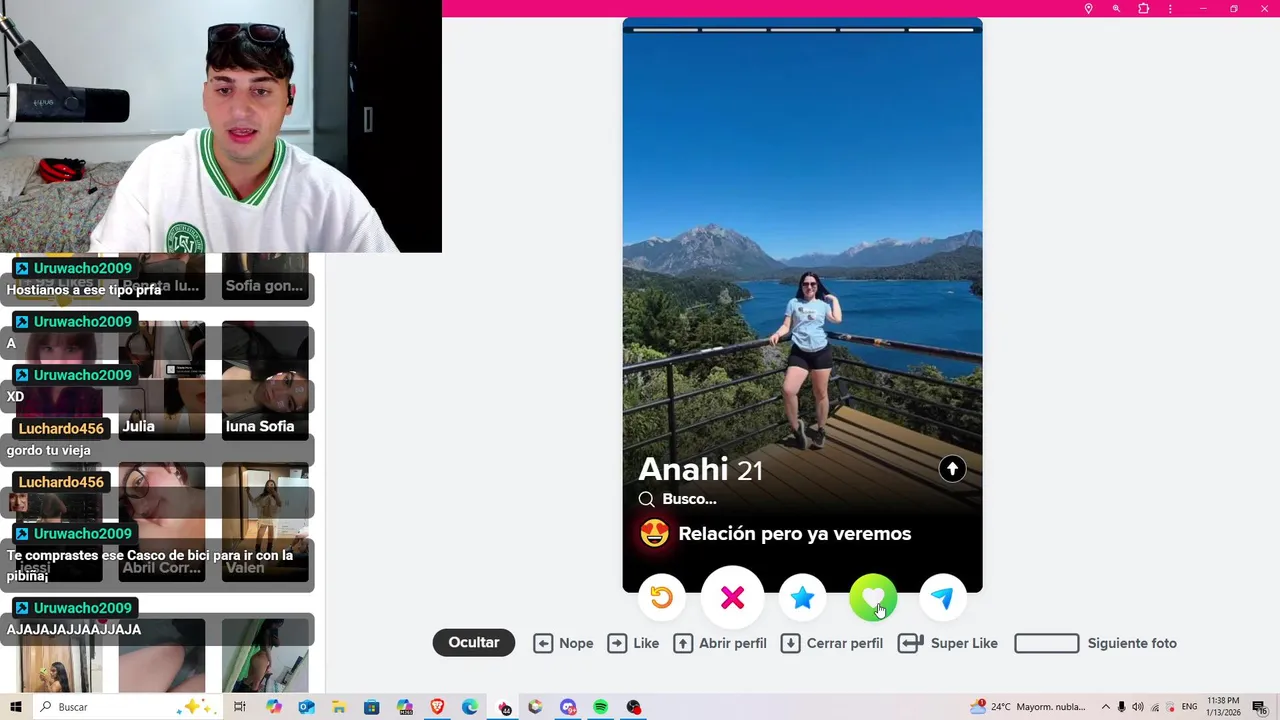The width and height of the screenshot is (1280, 720).
Task: Click the Abrir perfil up-arrow key icon
Action: pyautogui.click(x=683, y=643)
